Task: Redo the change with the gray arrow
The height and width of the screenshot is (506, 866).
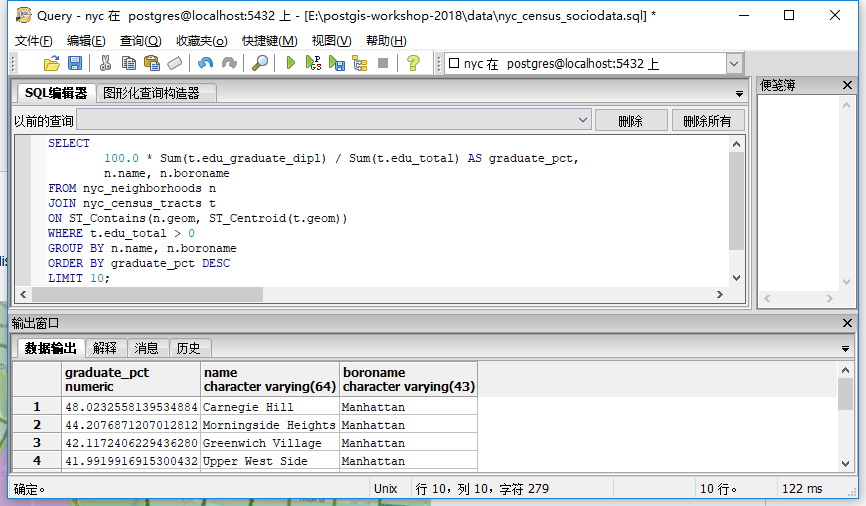Action: (x=229, y=64)
